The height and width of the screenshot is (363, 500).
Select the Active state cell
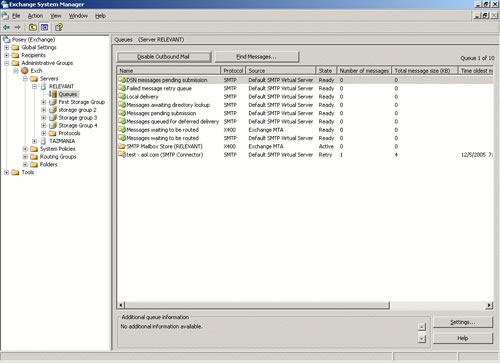pos(326,146)
